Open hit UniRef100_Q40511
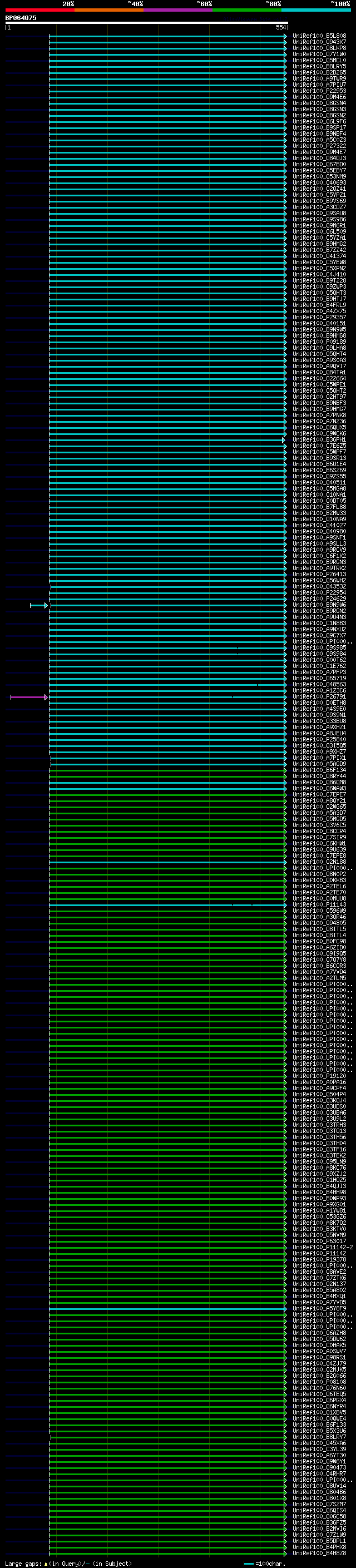This screenshot has width=356, height=1568. pos(319,483)
